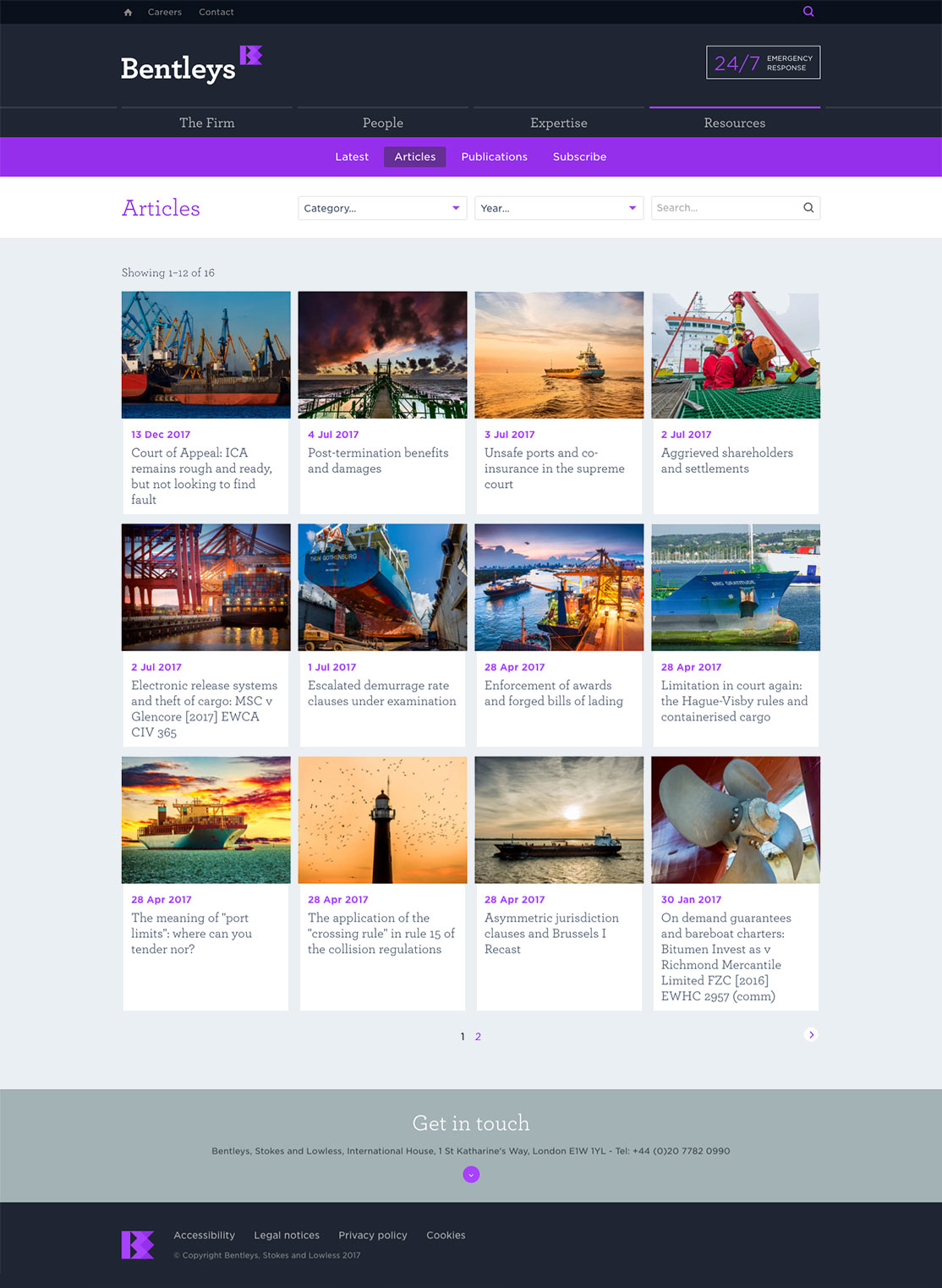The width and height of the screenshot is (942, 1288).
Task: Open Legal notices in footer
Action: 287,1236
